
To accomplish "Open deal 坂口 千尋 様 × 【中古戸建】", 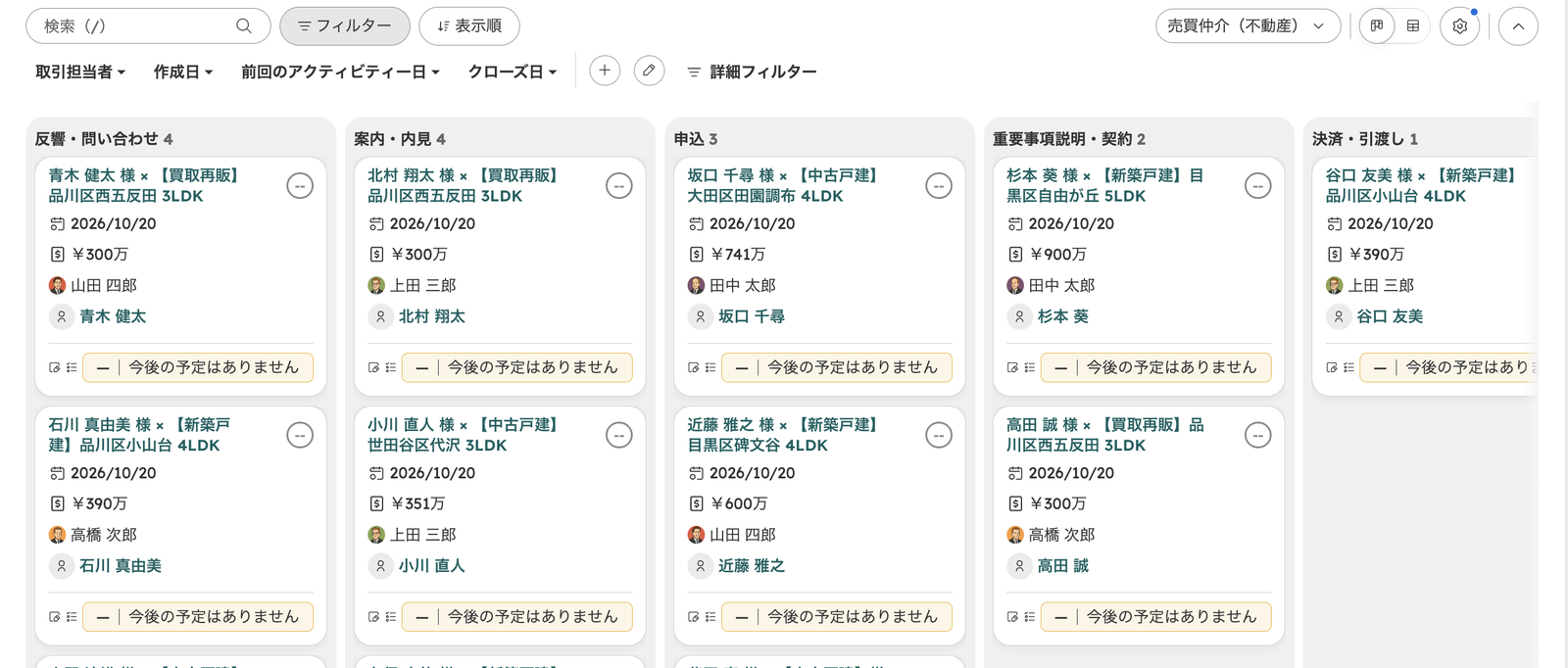I will coord(783,185).
